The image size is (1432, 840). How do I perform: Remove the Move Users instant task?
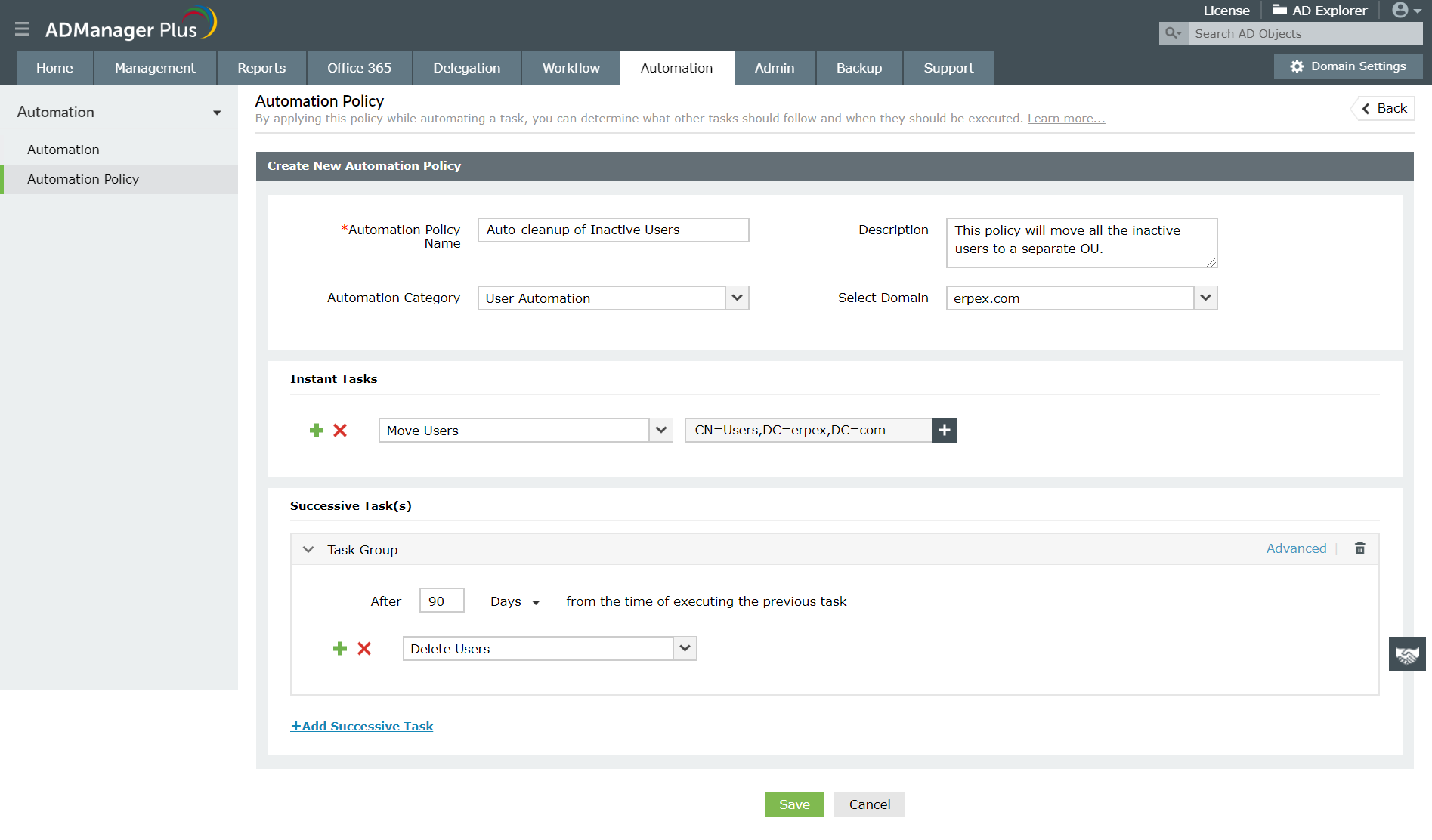click(x=340, y=431)
